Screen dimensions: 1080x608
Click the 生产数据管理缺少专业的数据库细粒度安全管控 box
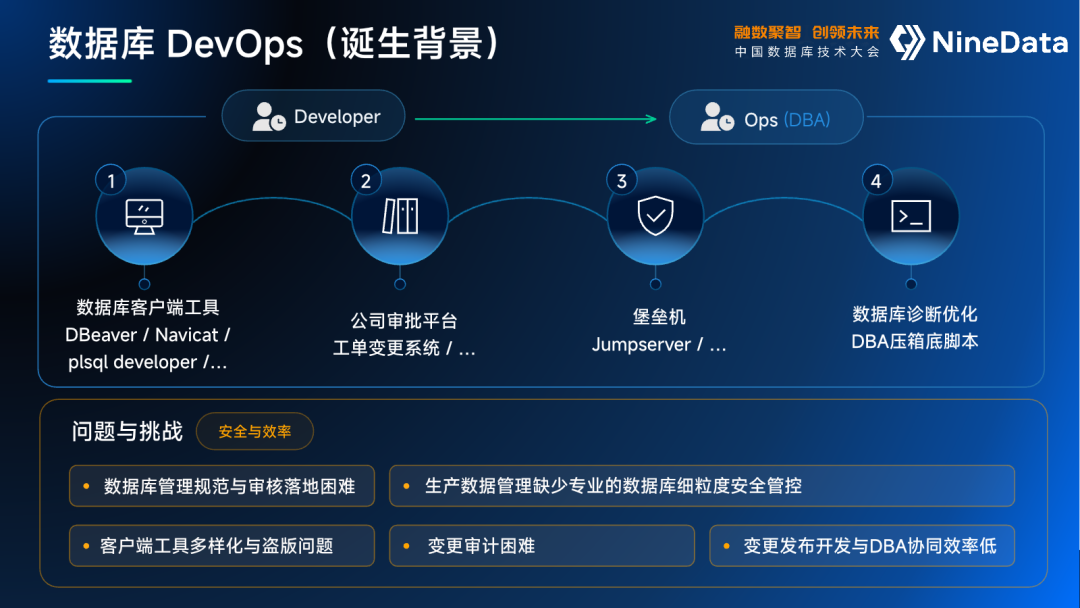[x=702, y=486]
